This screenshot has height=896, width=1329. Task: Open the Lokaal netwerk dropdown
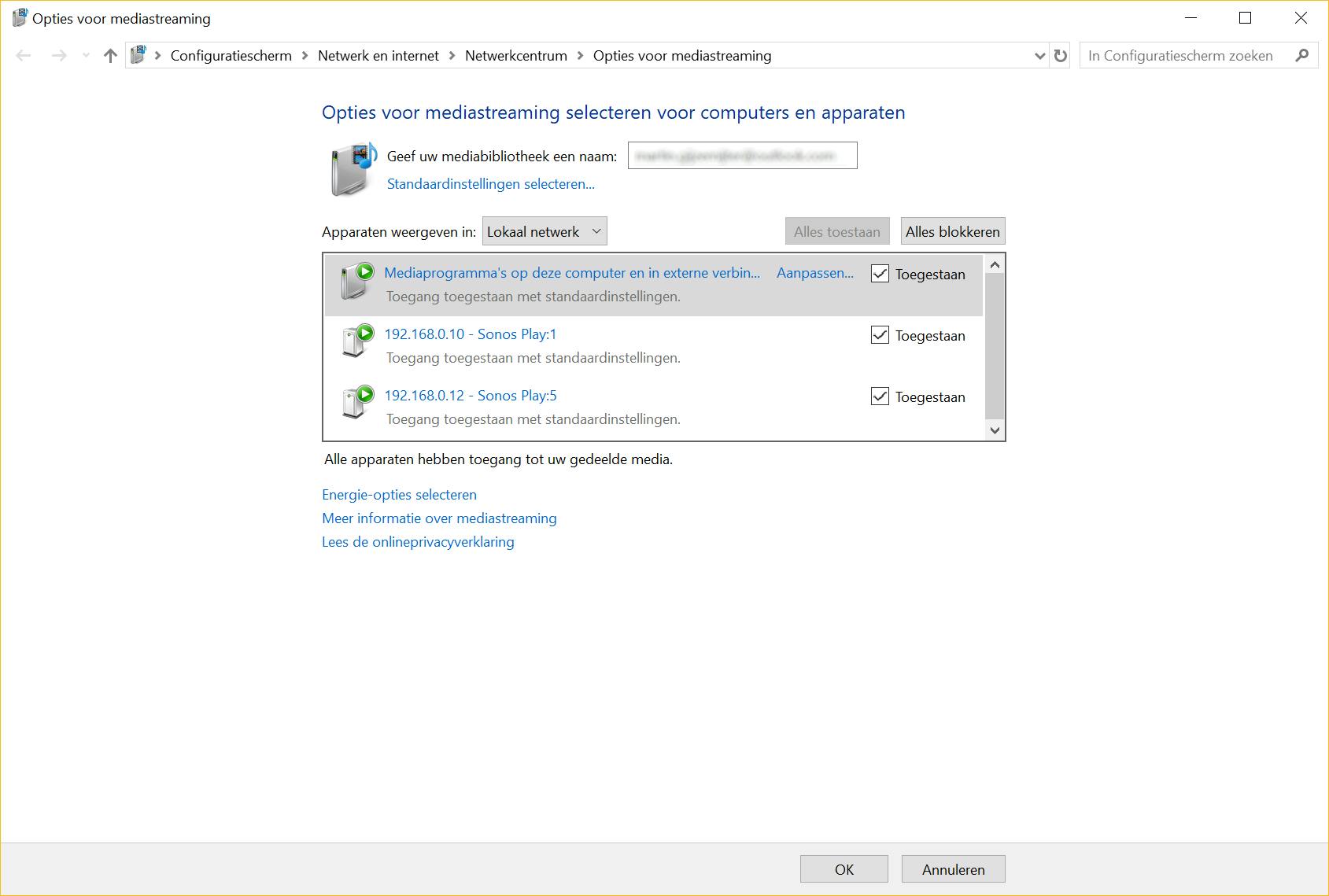click(545, 231)
